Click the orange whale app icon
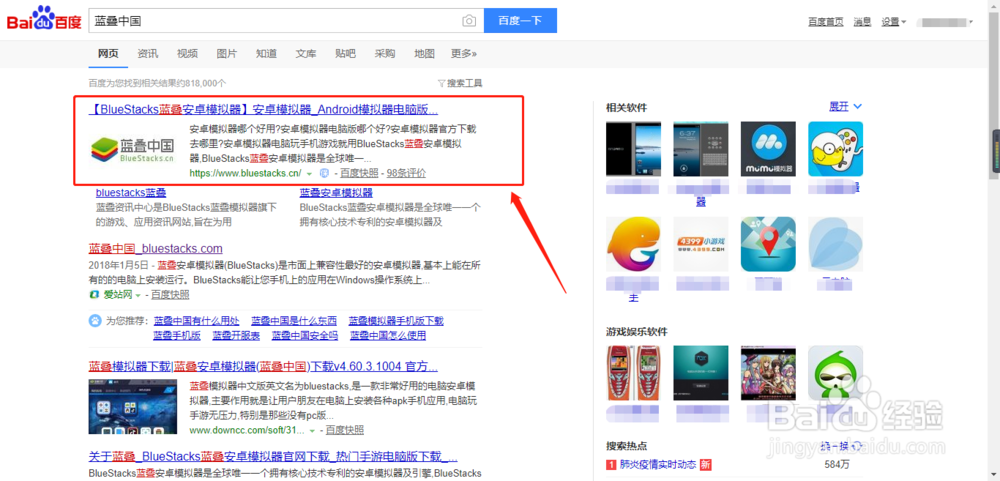The height and width of the screenshot is (481, 1000). [633, 244]
